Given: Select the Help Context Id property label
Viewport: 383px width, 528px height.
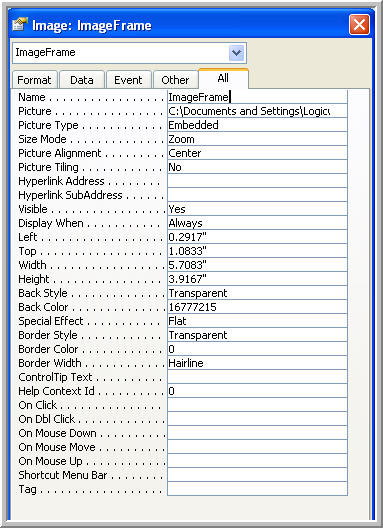Looking at the screenshot, I should click(56, 391).
